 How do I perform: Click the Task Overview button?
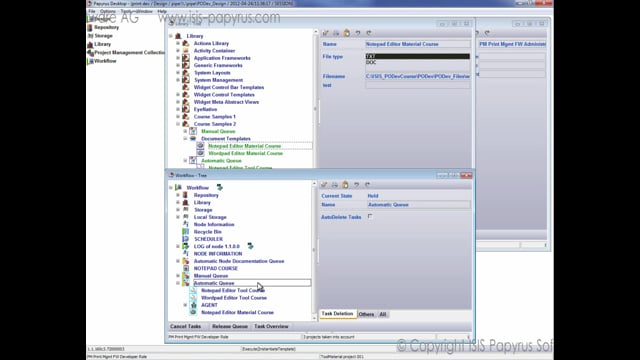click(271, 327)
